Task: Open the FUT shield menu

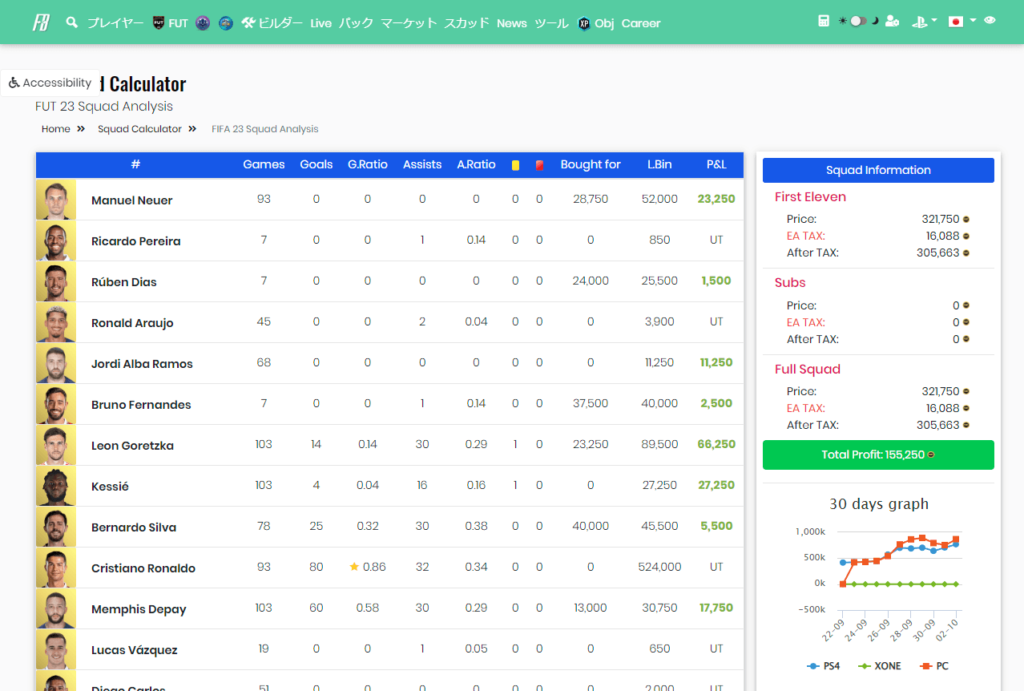Action: (170, 23)
